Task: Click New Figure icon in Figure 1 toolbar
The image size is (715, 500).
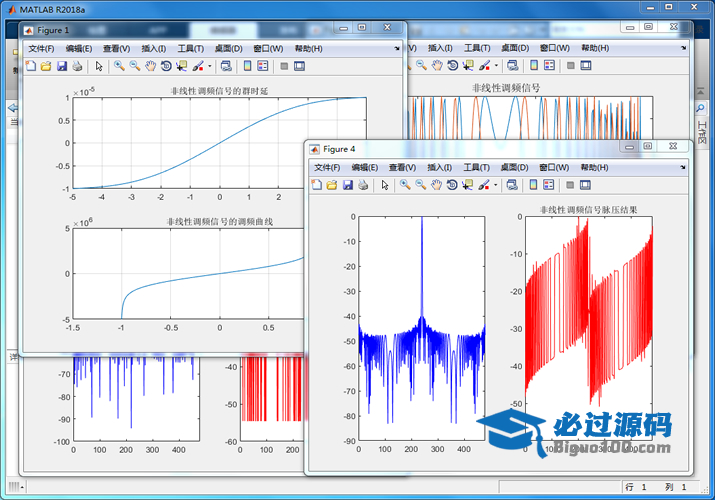Action: [x=30, y=66]
